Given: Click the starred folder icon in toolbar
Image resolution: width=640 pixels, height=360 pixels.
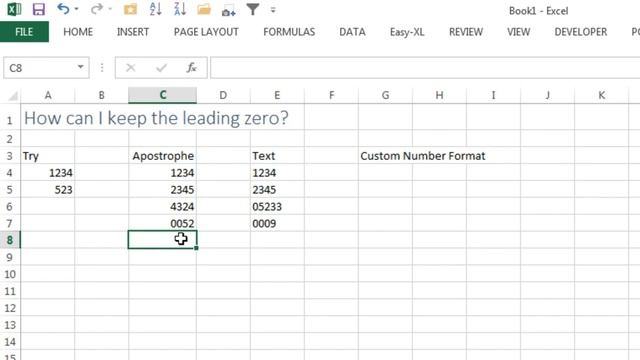Looking at the screenshot, I should (130, 9).
